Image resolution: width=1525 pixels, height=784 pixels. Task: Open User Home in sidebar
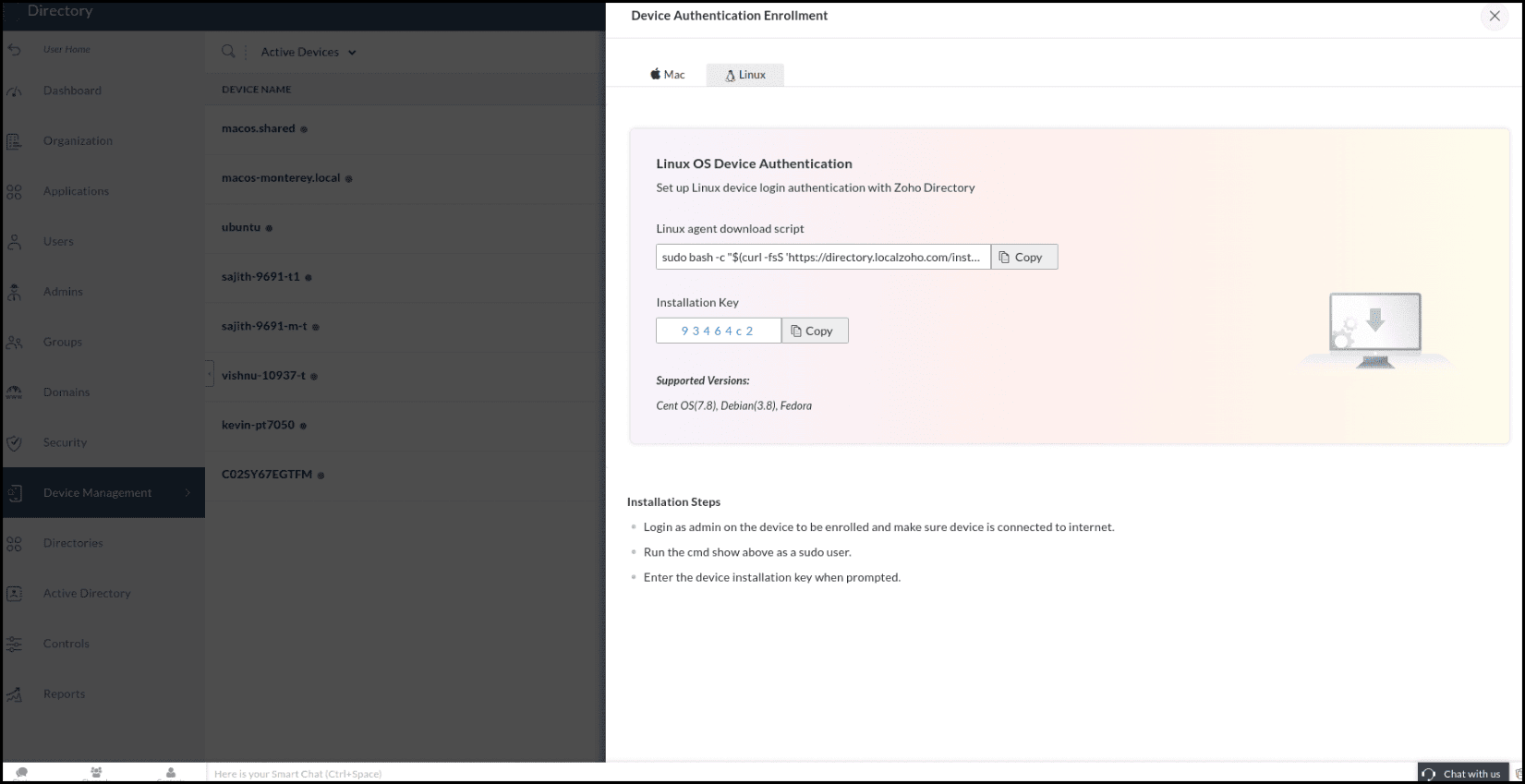click(67, 50)
